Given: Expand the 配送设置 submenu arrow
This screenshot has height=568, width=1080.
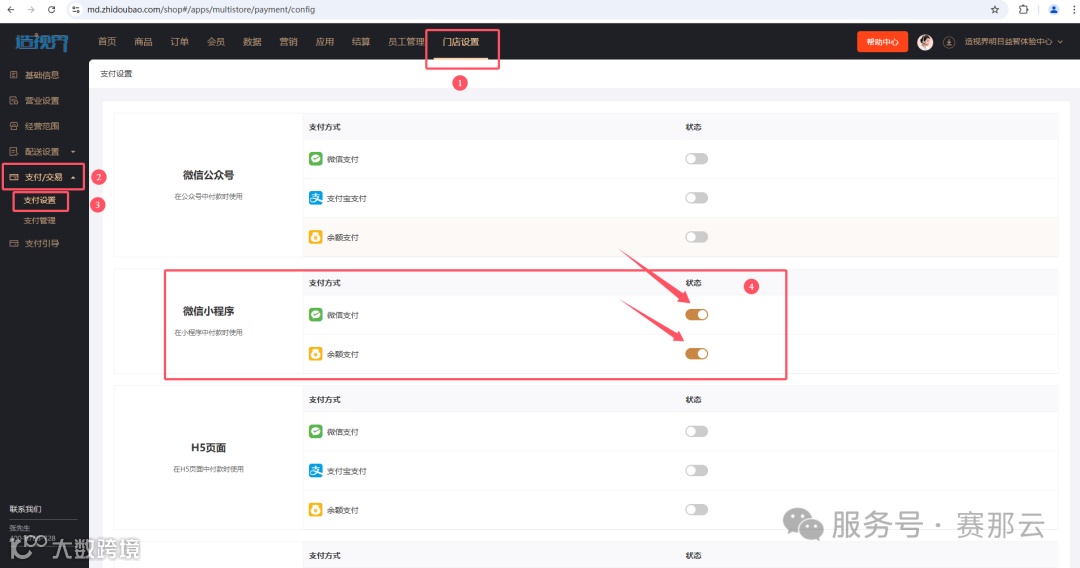Looking at the screenshot, I should 73,151.
